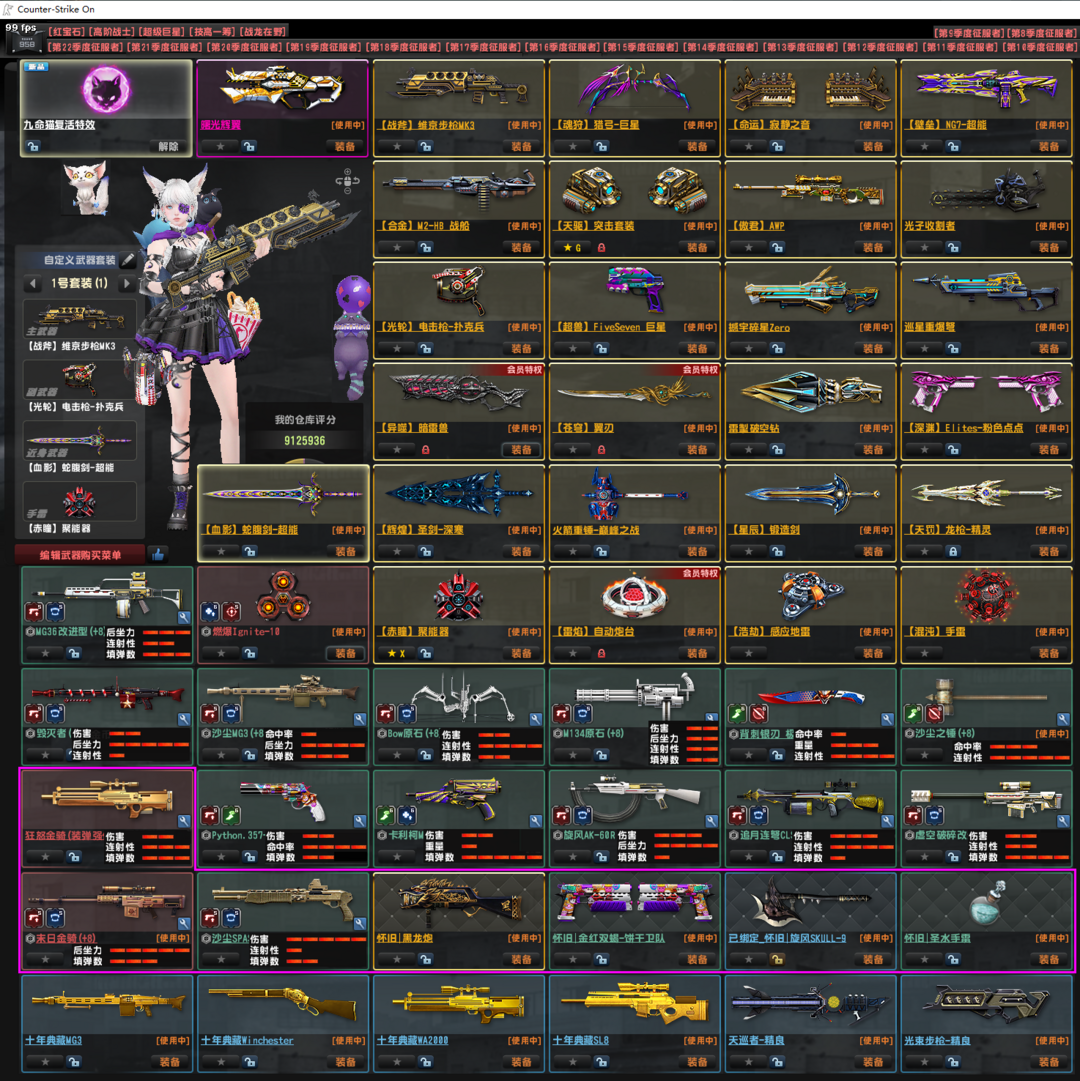1080x1081 pixels.
Task: Toggle the favorite star on 曙光辉翼
Action: point(221,146)
